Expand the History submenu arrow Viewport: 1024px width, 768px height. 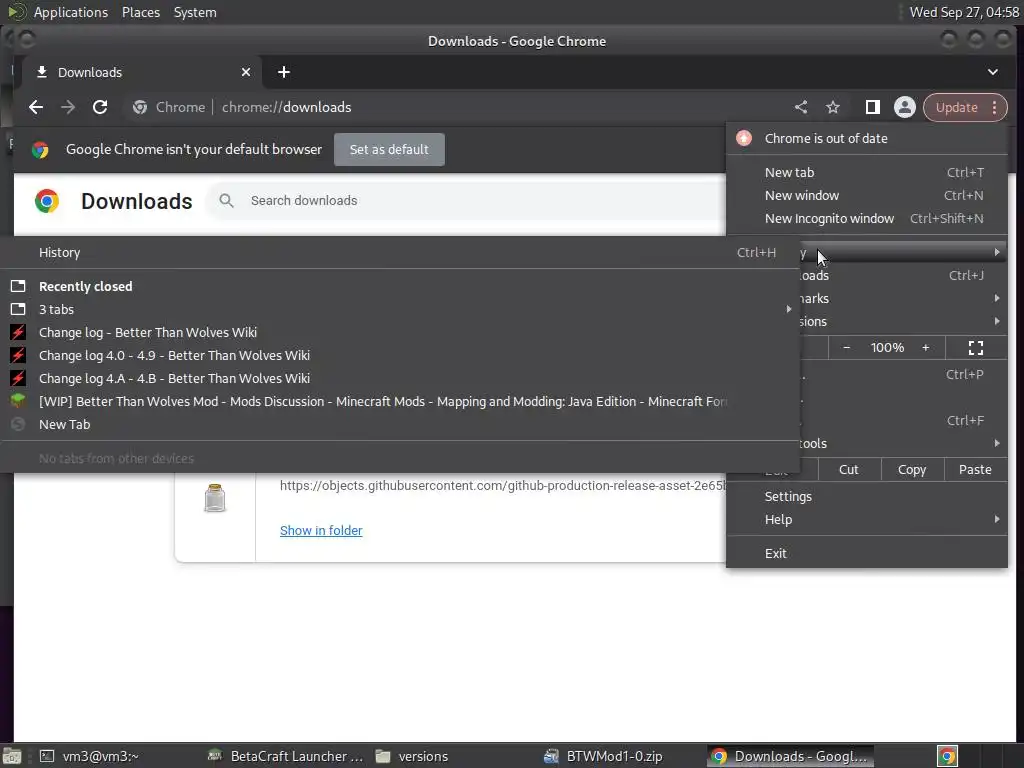point(997,252)
